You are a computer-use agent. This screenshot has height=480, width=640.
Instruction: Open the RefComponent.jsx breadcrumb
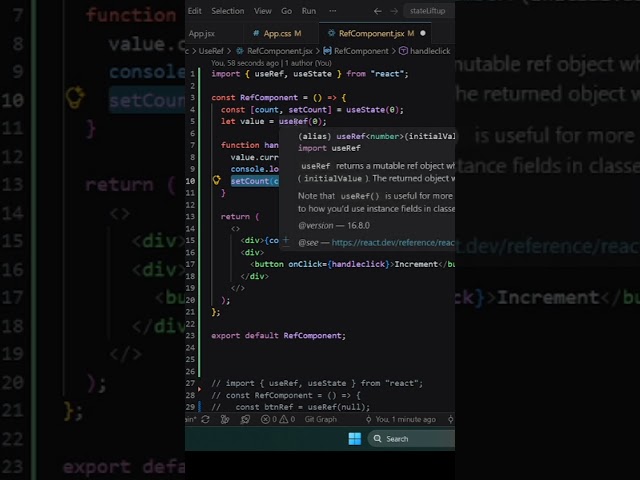pyautogui.click(x=280, y=51)
